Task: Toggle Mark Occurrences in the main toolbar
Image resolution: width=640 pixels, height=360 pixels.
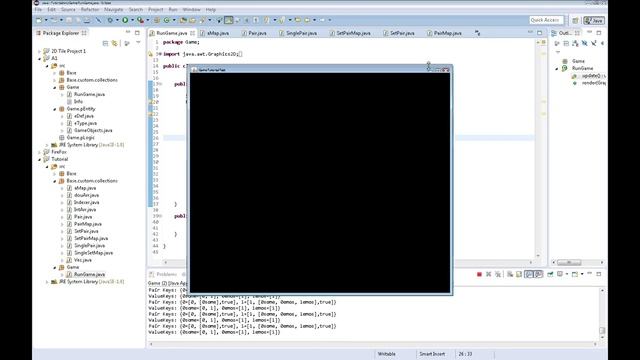Action: pos(229,20)
